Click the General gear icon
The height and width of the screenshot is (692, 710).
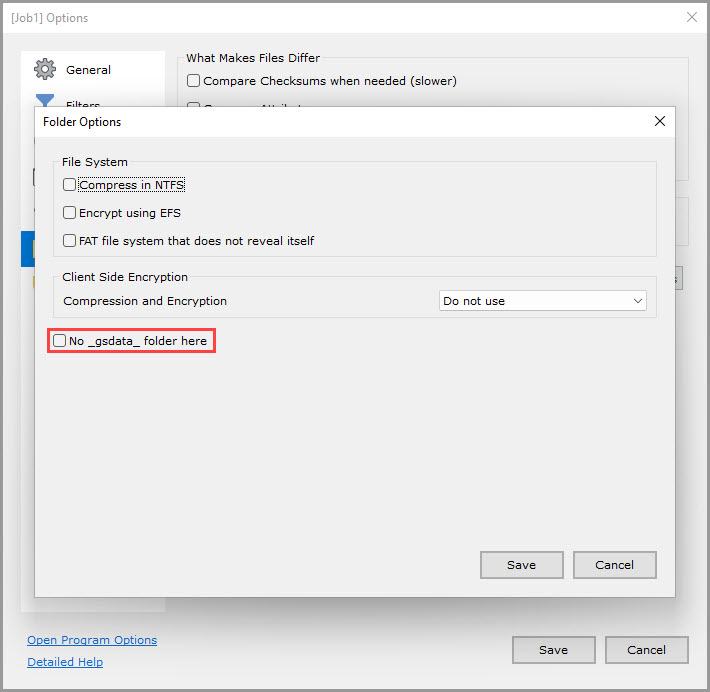[x=45, y=70]
